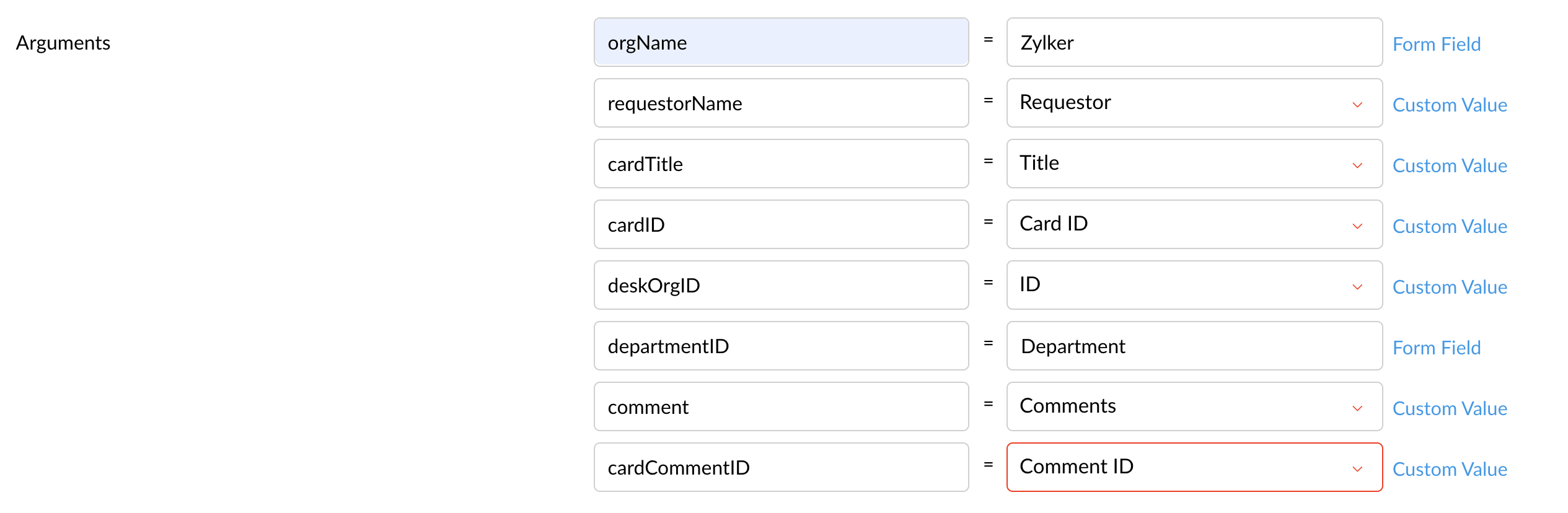
Task: Open the Title dropdown arrow
Action: pyautogui.click(x=1357, y=165)
